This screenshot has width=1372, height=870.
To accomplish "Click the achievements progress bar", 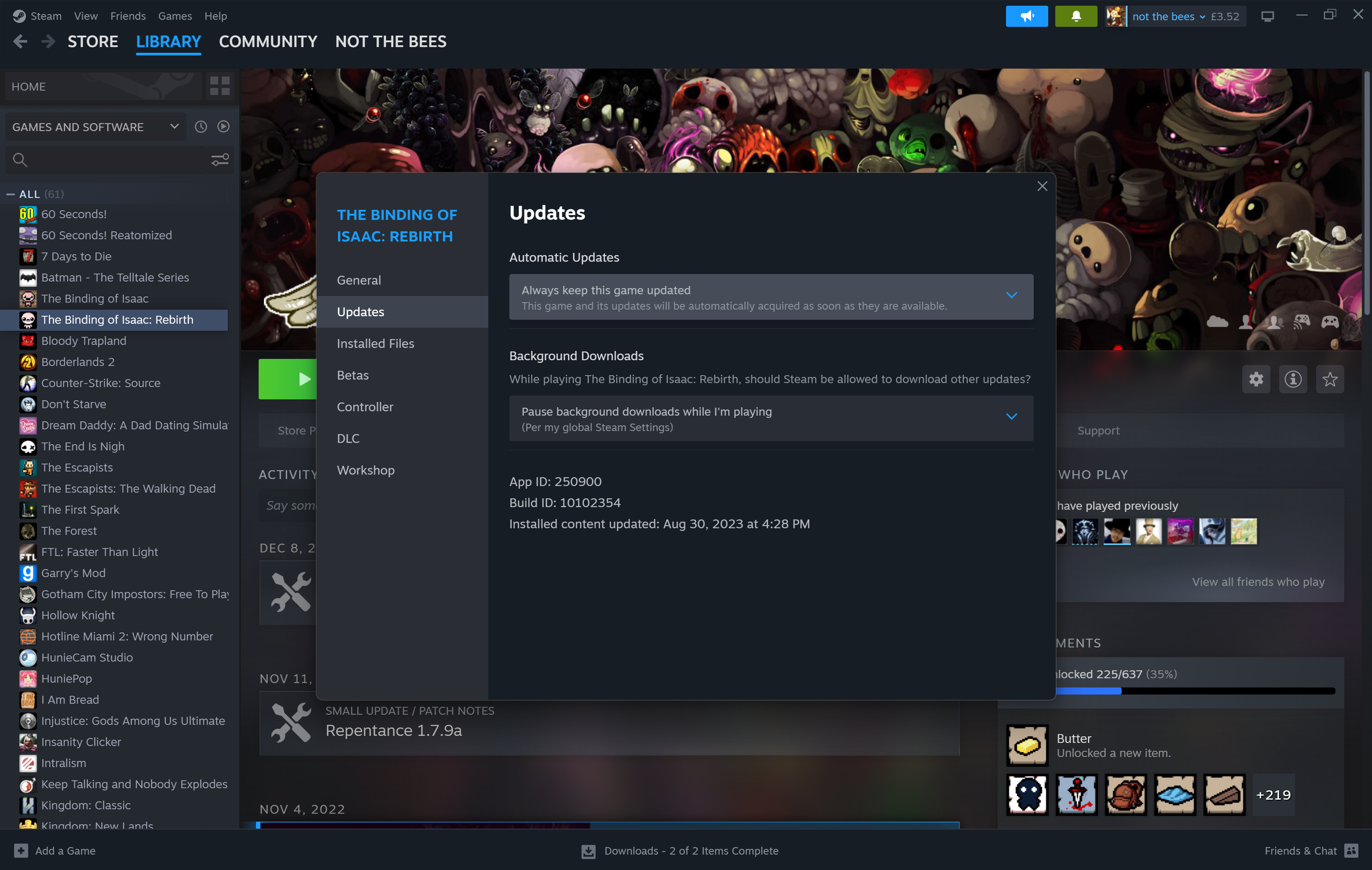I will (1195, 691).
